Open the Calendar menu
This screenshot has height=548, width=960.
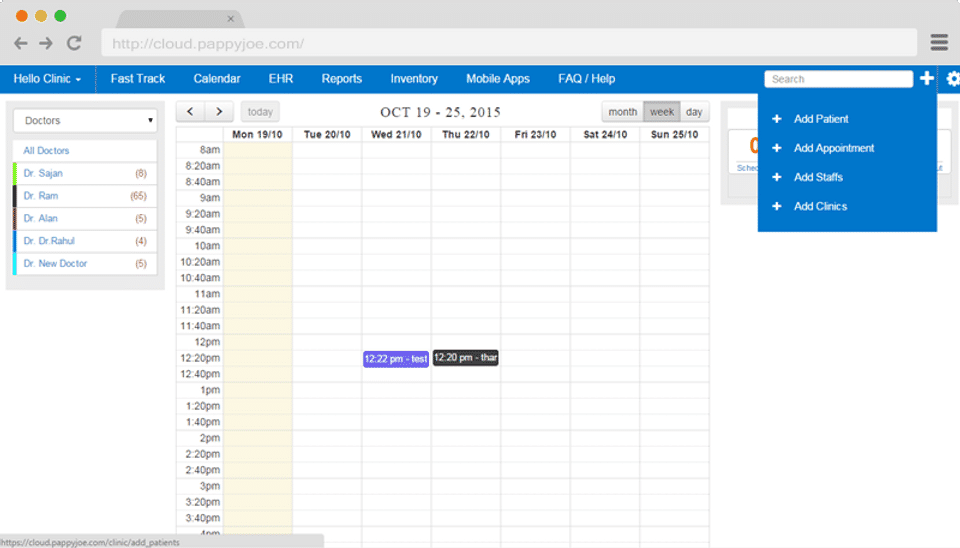pyautogui.click(x=217, y=79)
